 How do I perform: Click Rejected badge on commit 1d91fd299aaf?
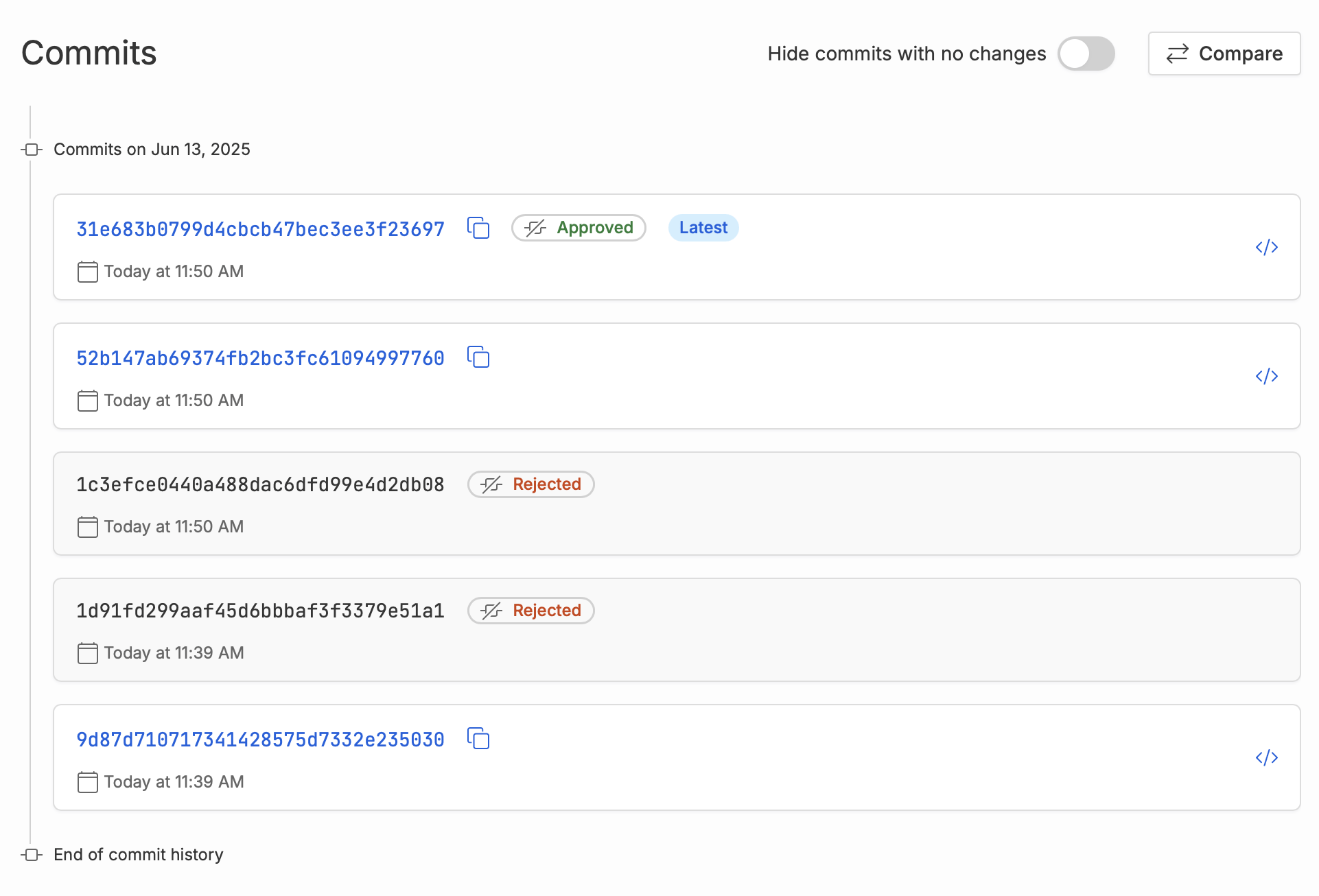(x=530, y=611)
